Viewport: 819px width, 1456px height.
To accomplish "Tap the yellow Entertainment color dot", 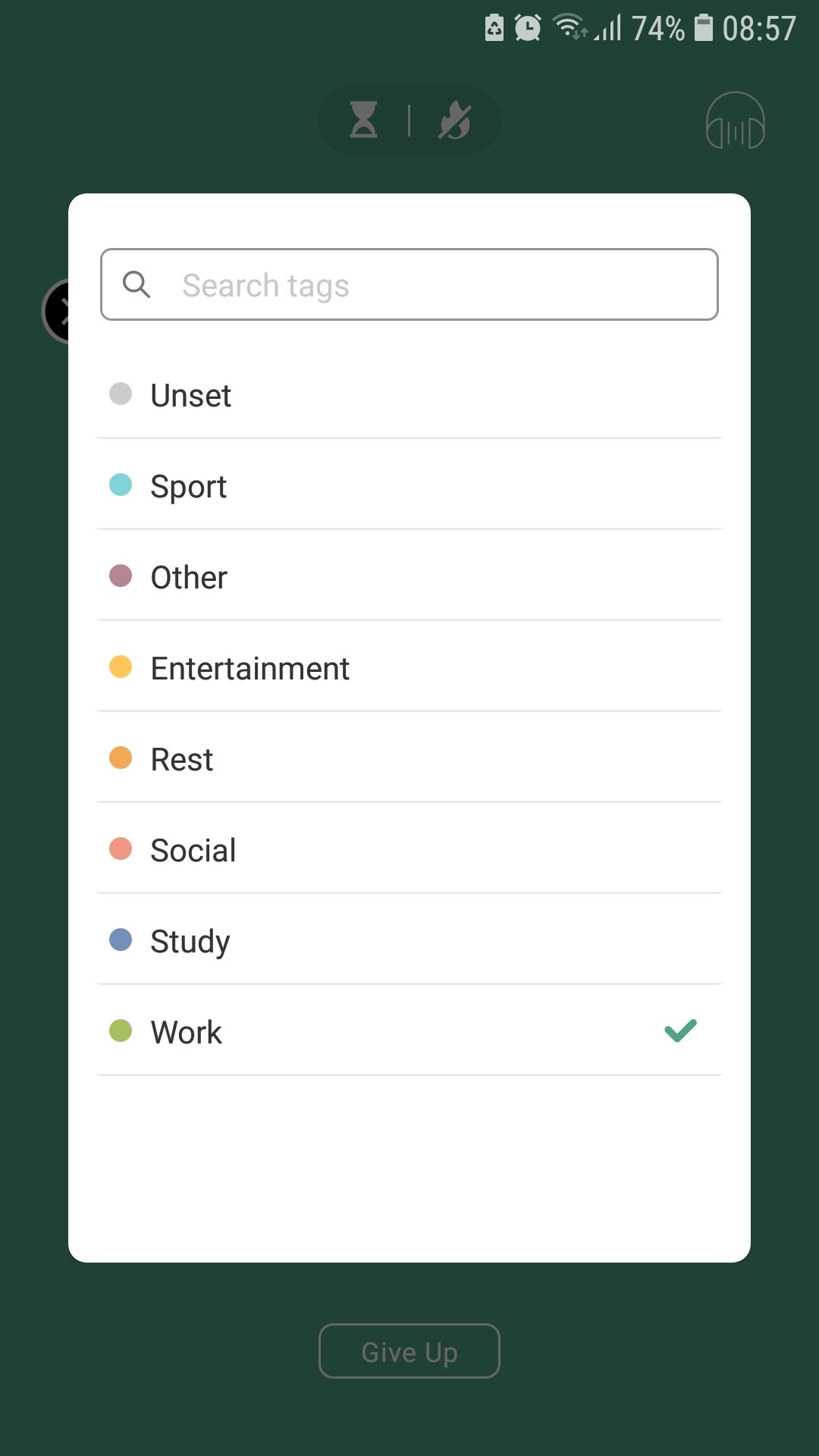I will pyautogui.click(x=121, y=667).
